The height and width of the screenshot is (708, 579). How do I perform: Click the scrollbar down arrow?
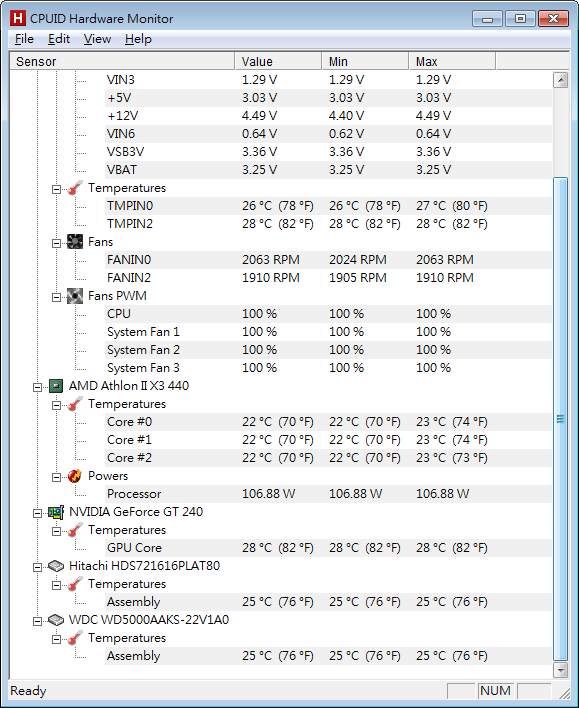pyautogui.click(x=560, y=670)
